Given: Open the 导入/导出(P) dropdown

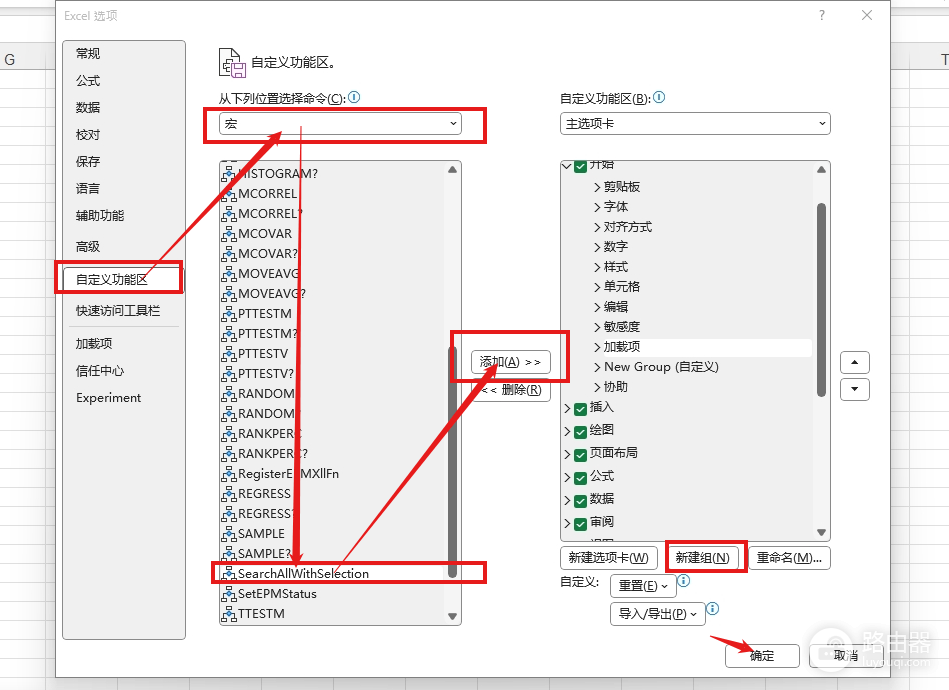Looking at the screenshot, I should [x=657, y=613].
